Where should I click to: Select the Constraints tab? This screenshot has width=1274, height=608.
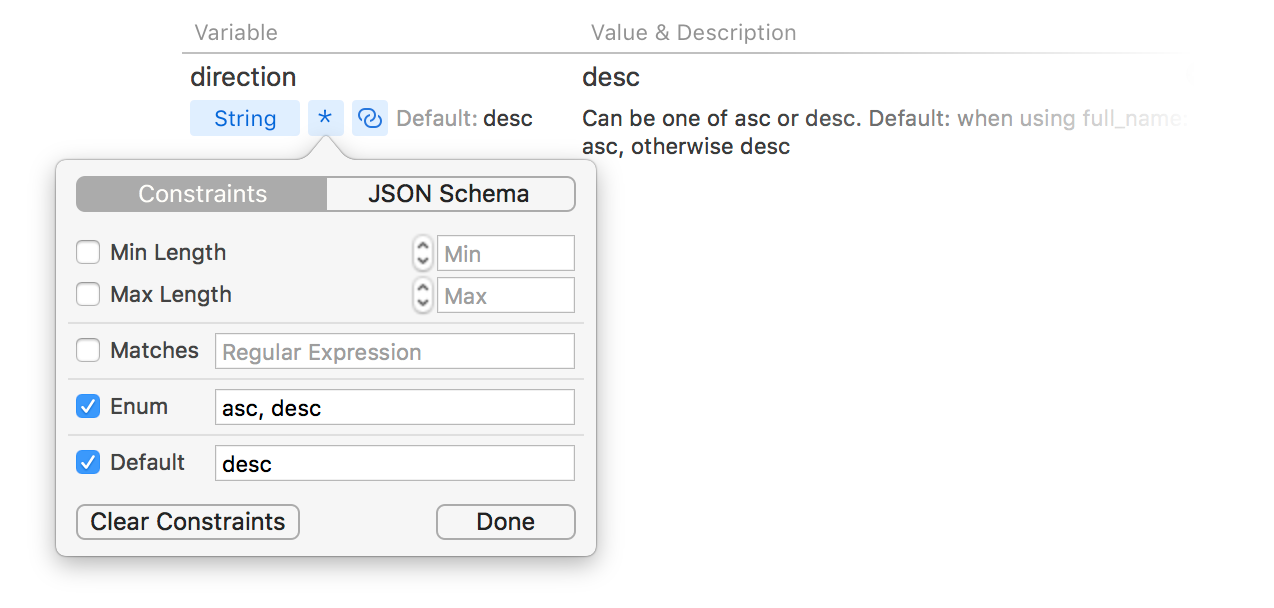[x=200, y=193]
